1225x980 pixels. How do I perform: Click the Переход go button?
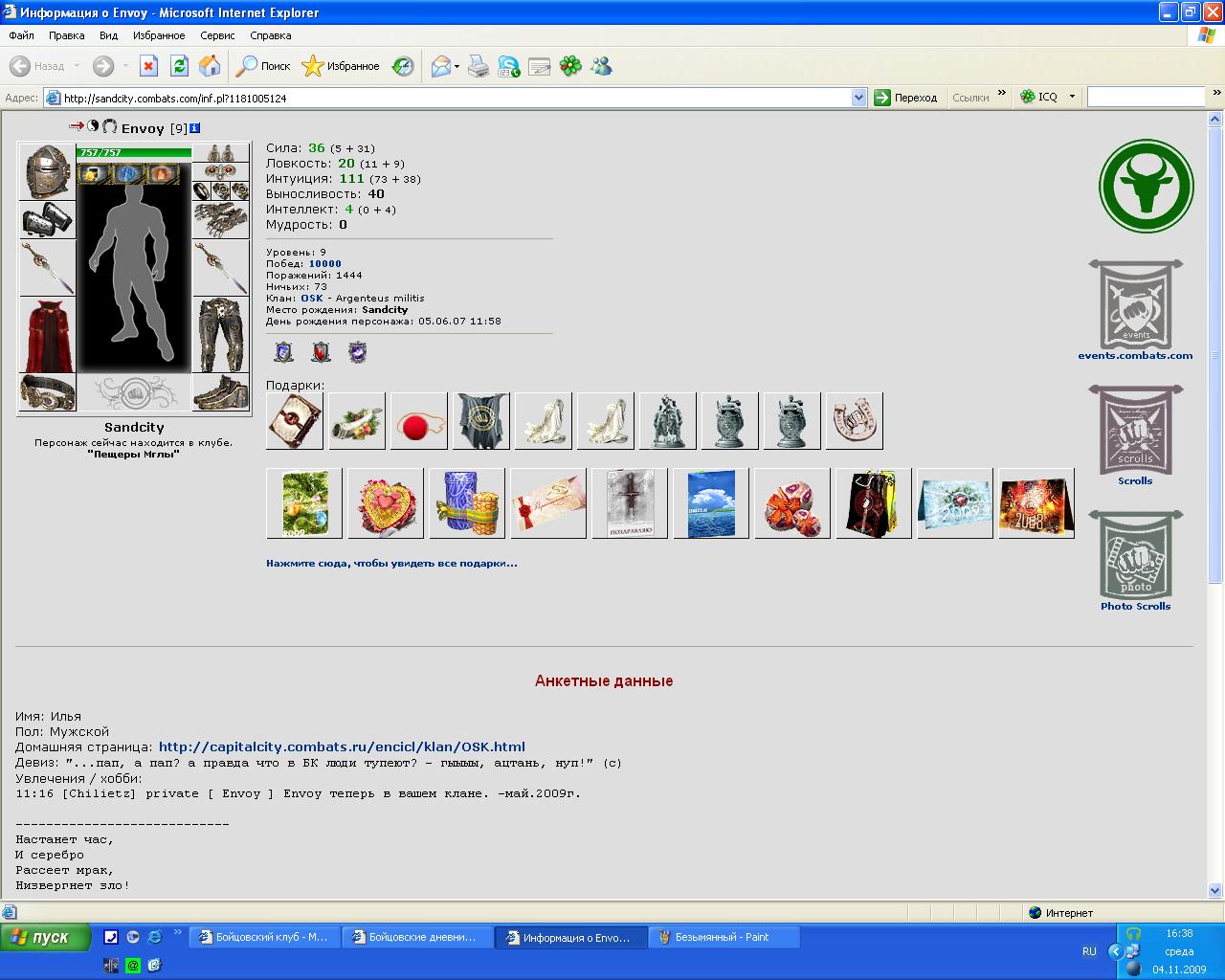tap(906, 97)
